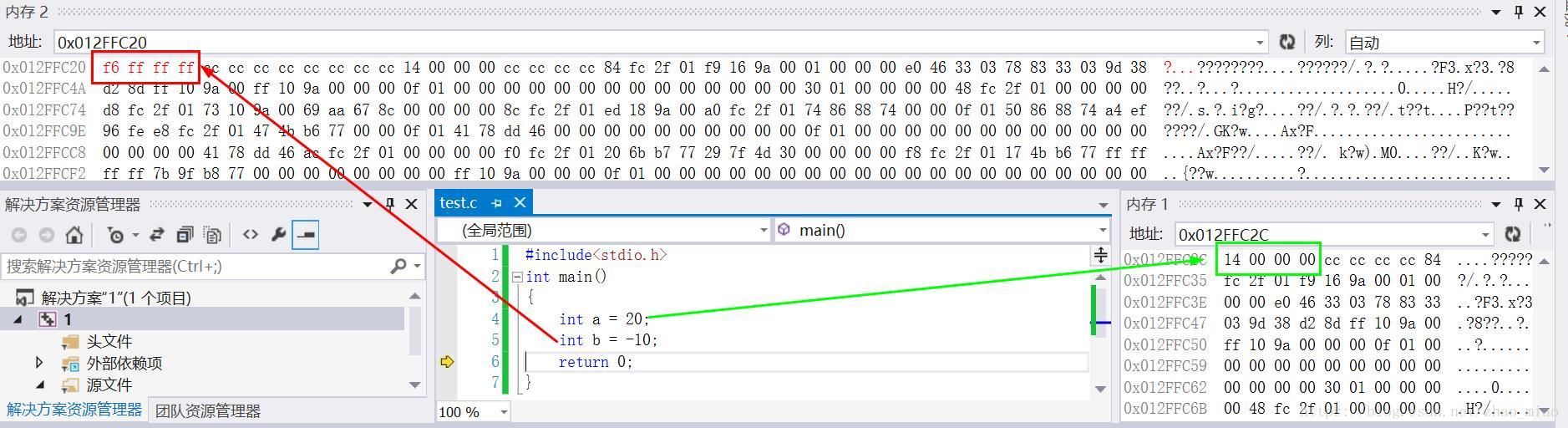Select the test.c editor tab
This screenshot has width=1568, height=428.
(x=459, y=202)
